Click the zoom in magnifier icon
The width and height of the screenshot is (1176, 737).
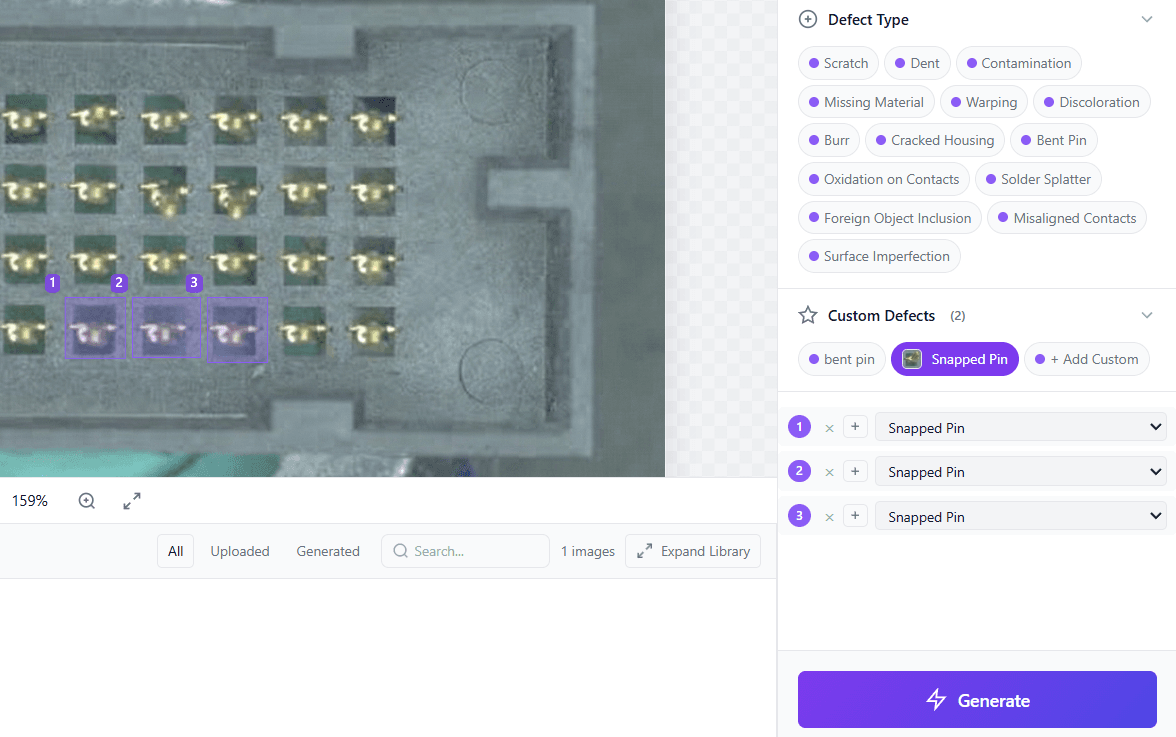[x=87, y=501]
